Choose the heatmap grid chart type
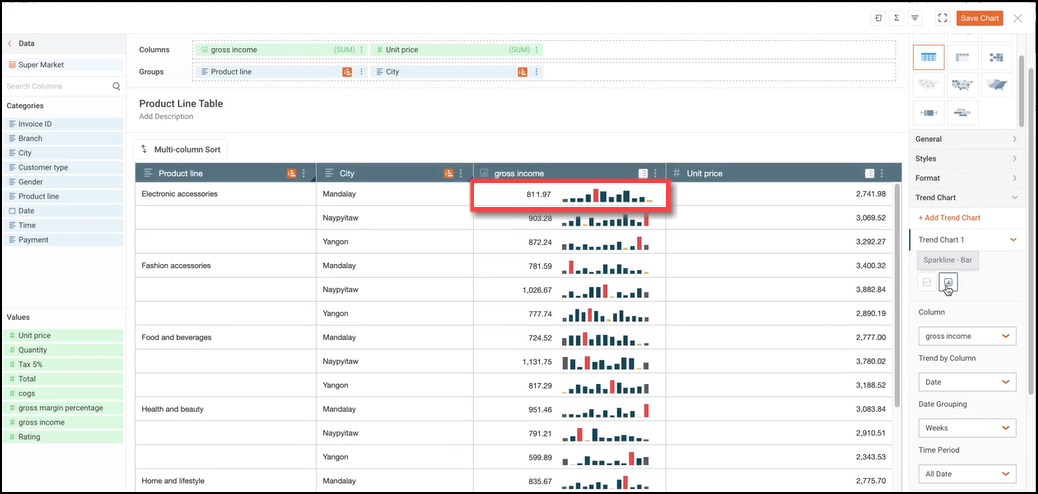This screenshot has height=494, width=1038. (993, 58)
